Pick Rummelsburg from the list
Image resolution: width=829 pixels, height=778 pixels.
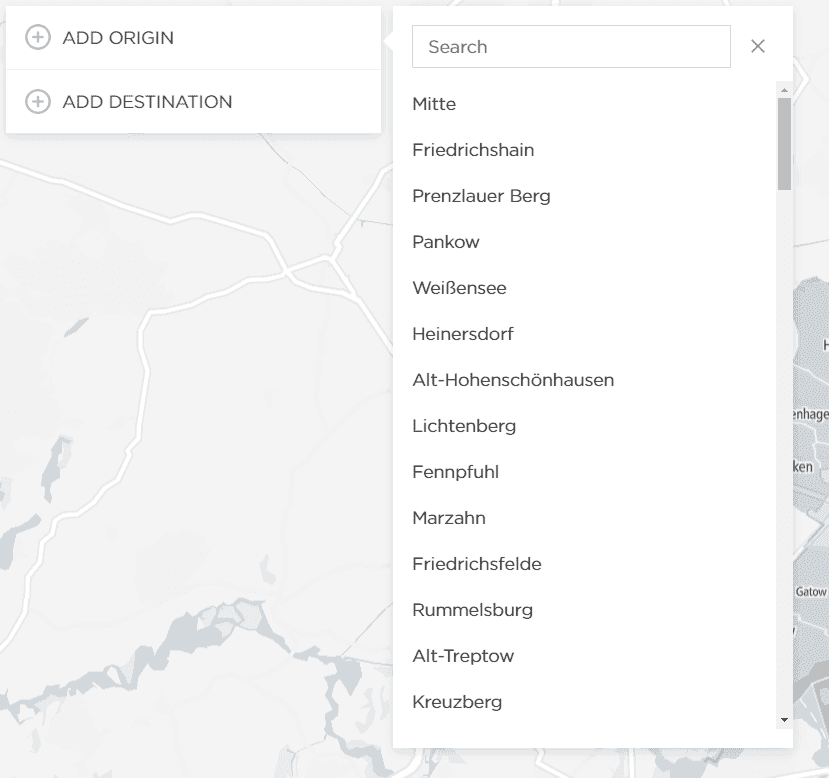pos(472,610)
